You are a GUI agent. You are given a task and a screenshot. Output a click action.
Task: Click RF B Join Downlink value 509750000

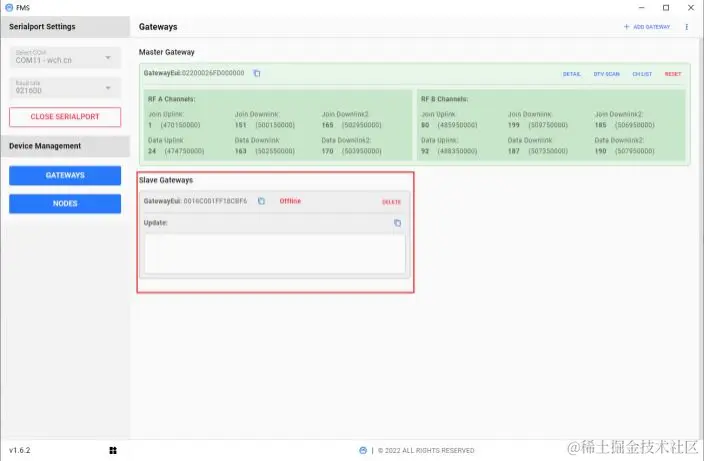coord(548,125)
